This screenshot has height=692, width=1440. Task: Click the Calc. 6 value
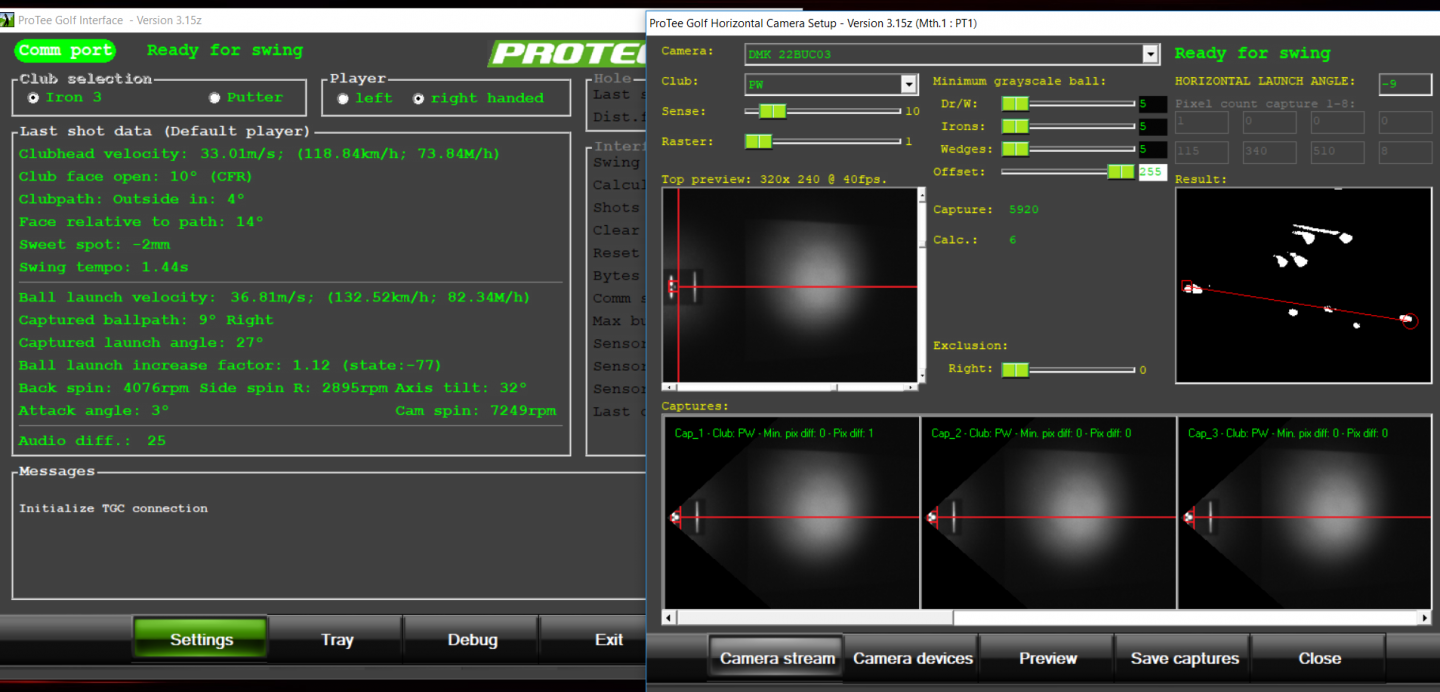[1012, 240]
